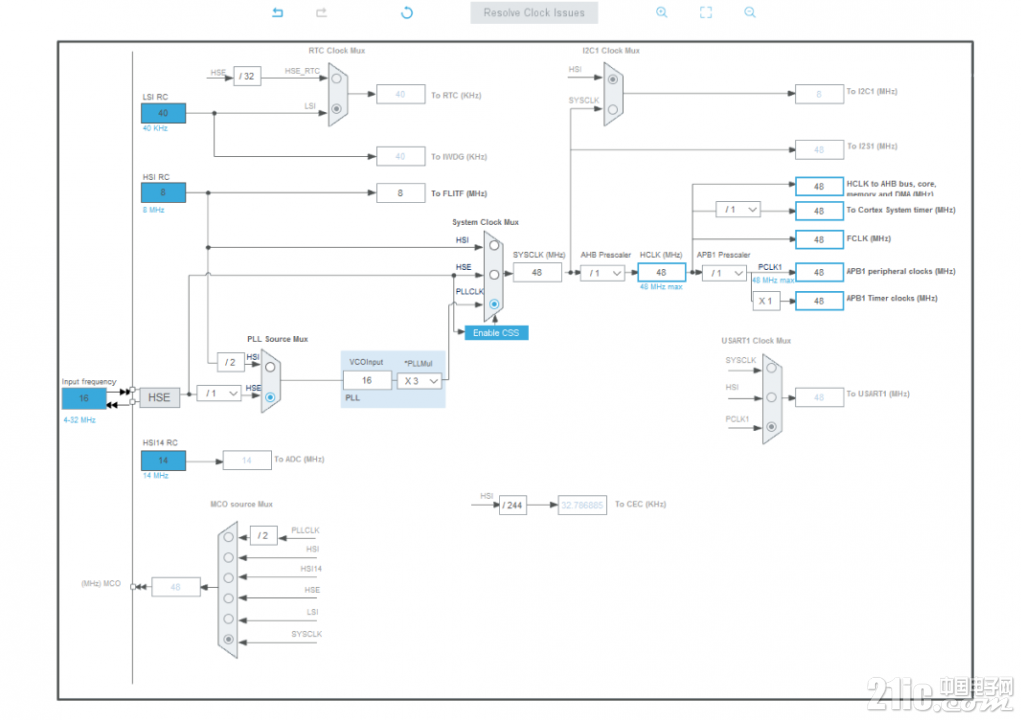Click the /2 PLLCLK divider in MCO mux
This screenshot has width=1021, height=720.
tap(263, 535)
